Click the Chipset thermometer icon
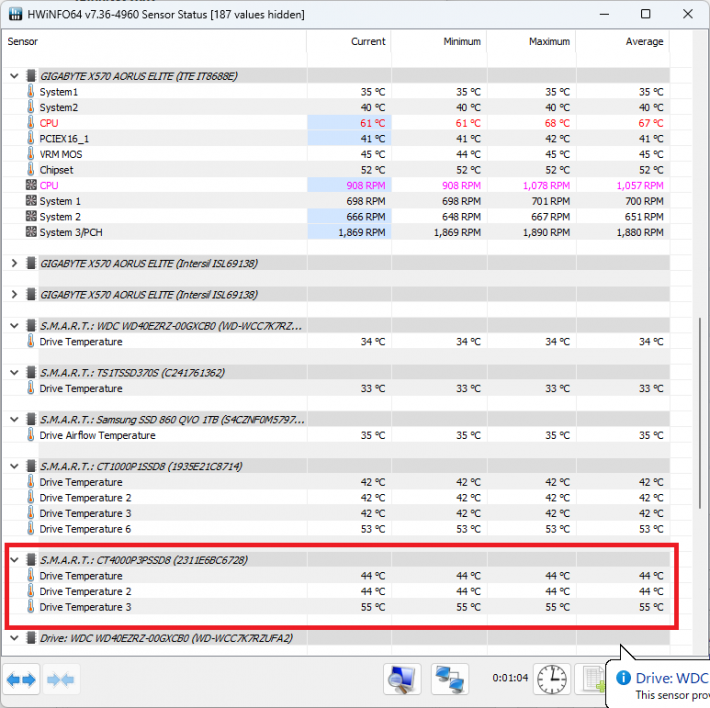Screen dimensions: 710x708 coord(30,170)
